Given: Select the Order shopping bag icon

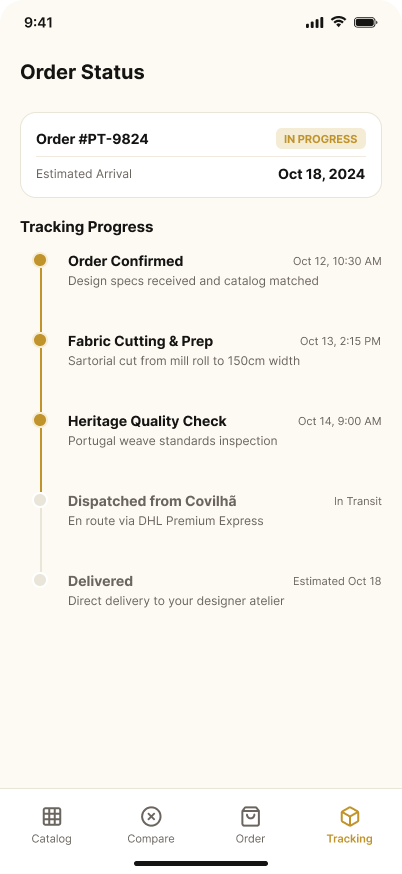Looking at the screenshot, I should pyautogui.click(x=250, y=817).
